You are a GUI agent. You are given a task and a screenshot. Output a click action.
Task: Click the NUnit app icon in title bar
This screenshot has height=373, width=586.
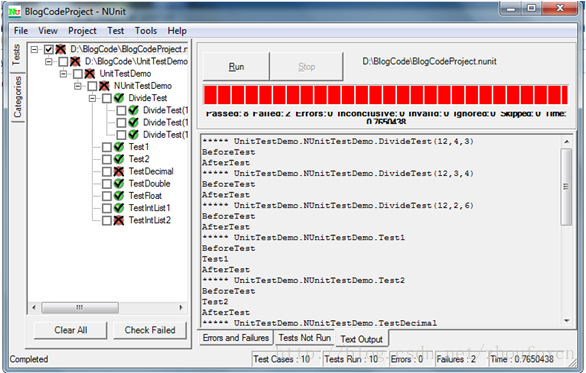coord(15,12)
